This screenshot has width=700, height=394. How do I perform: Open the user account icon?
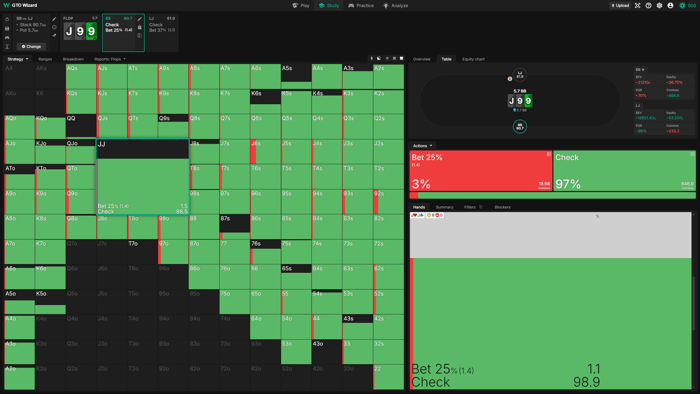click(x=670, y=5)
